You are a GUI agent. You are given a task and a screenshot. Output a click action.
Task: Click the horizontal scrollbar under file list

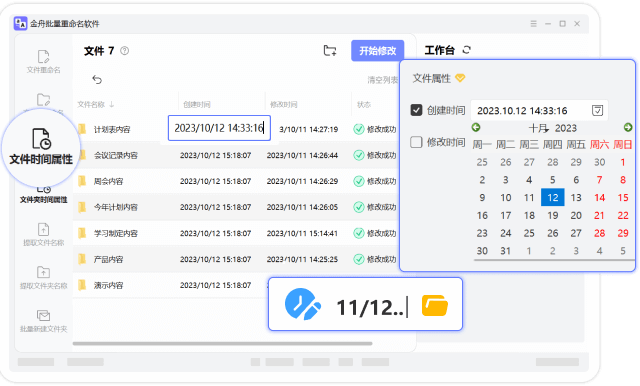[222, 344]
